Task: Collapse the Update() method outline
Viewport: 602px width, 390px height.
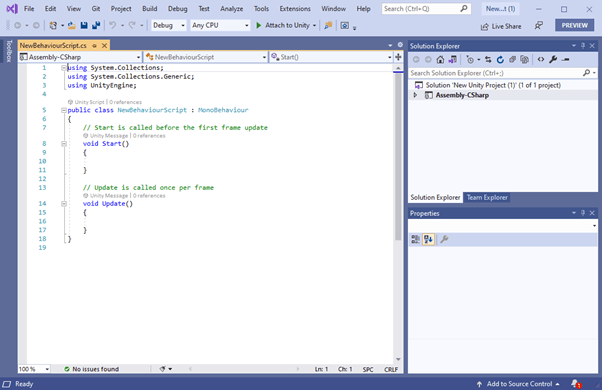Action: (x=64, y=204)
